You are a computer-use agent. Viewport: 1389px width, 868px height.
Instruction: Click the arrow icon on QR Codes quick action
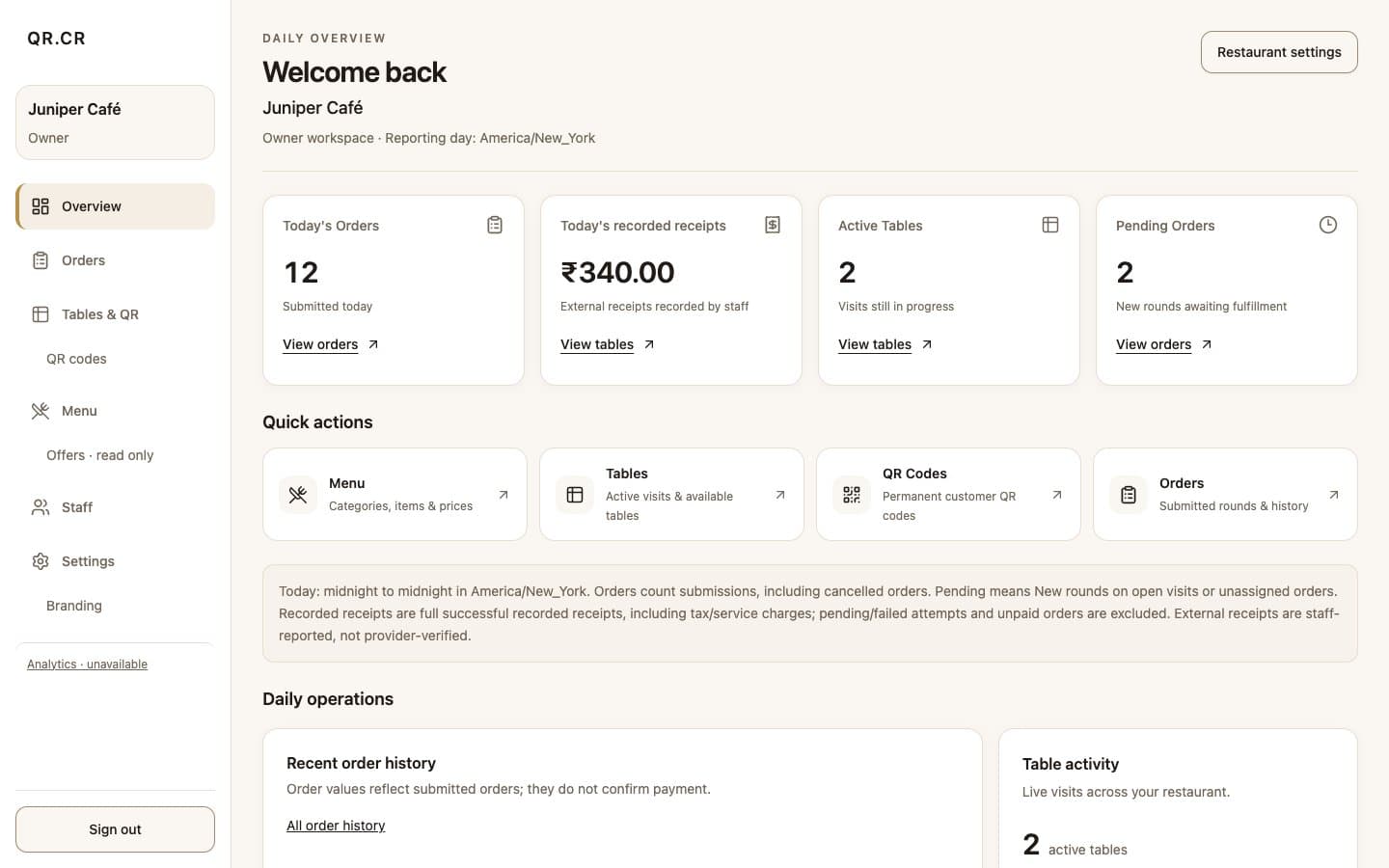(1057, 495)
